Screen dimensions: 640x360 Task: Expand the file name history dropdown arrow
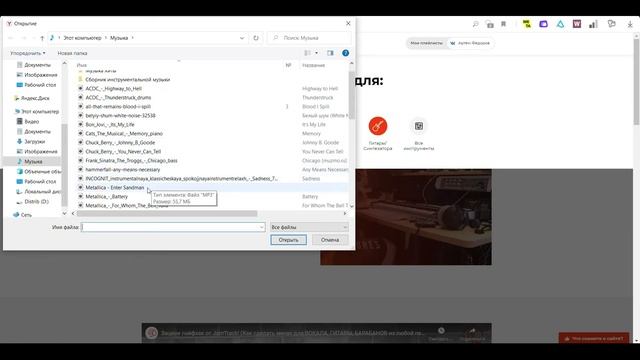[x=262, y=227]
